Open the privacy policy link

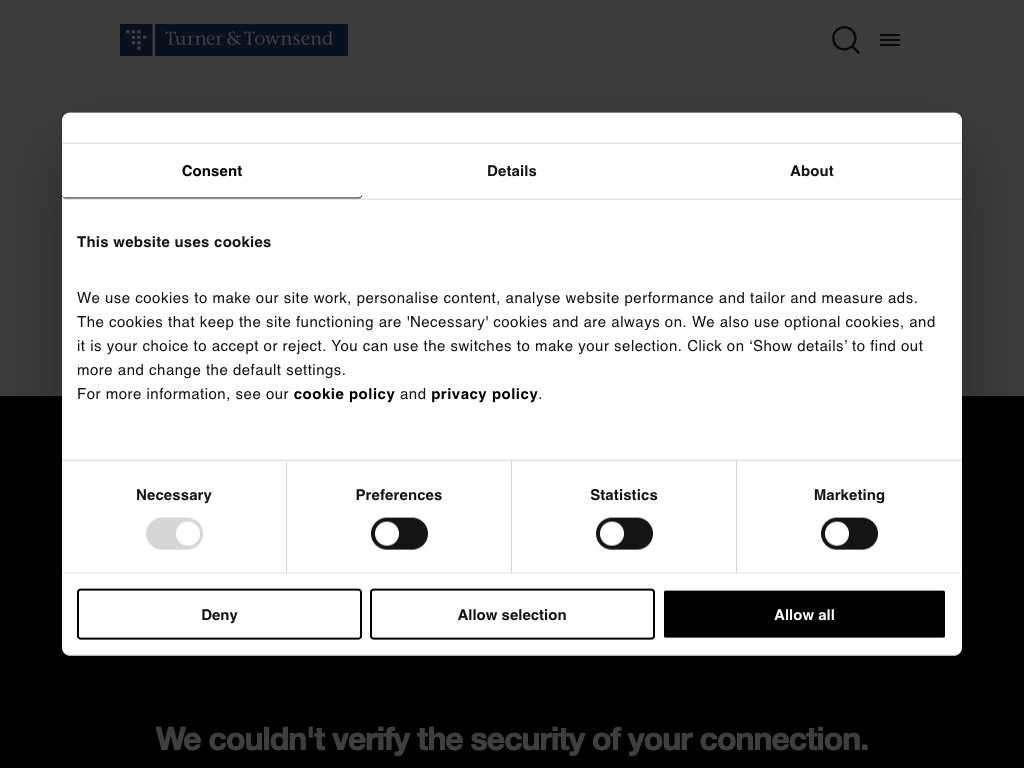point(484,394)
